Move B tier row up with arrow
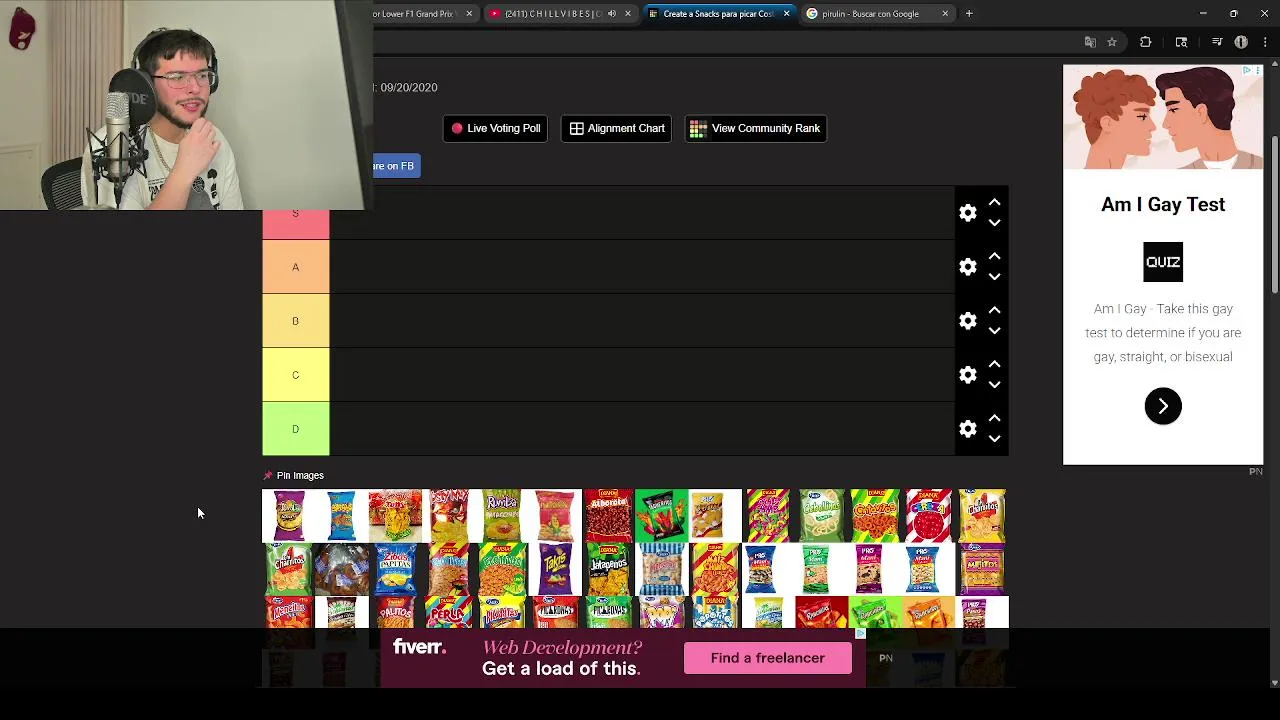 994,310
